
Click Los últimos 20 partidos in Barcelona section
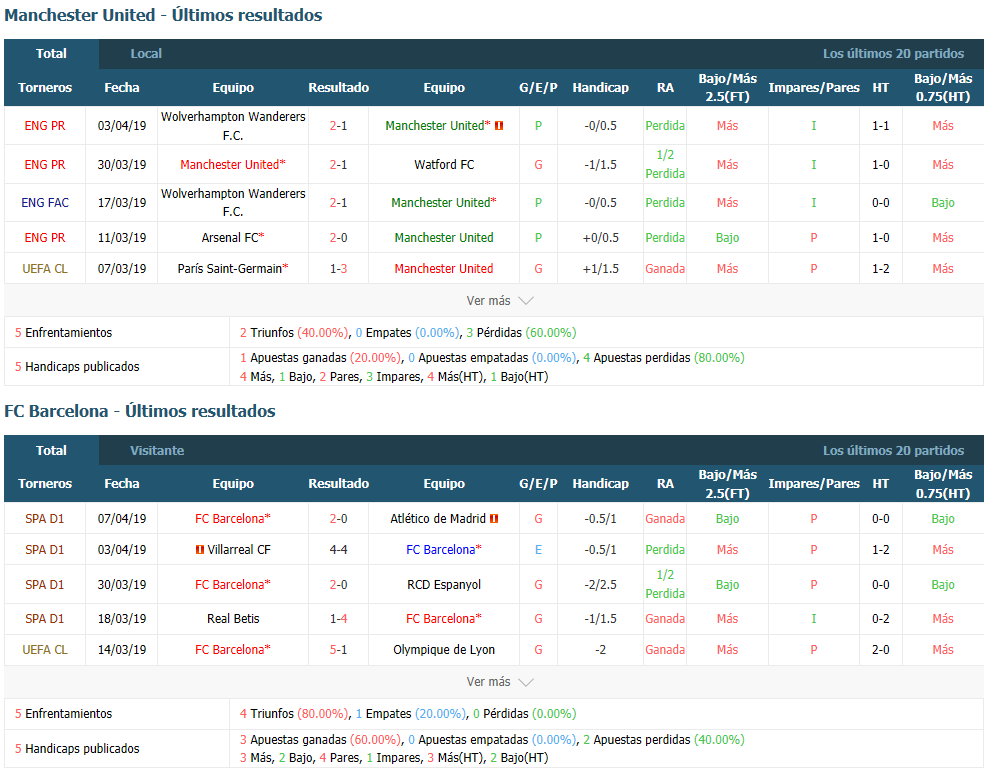(893, 451)
